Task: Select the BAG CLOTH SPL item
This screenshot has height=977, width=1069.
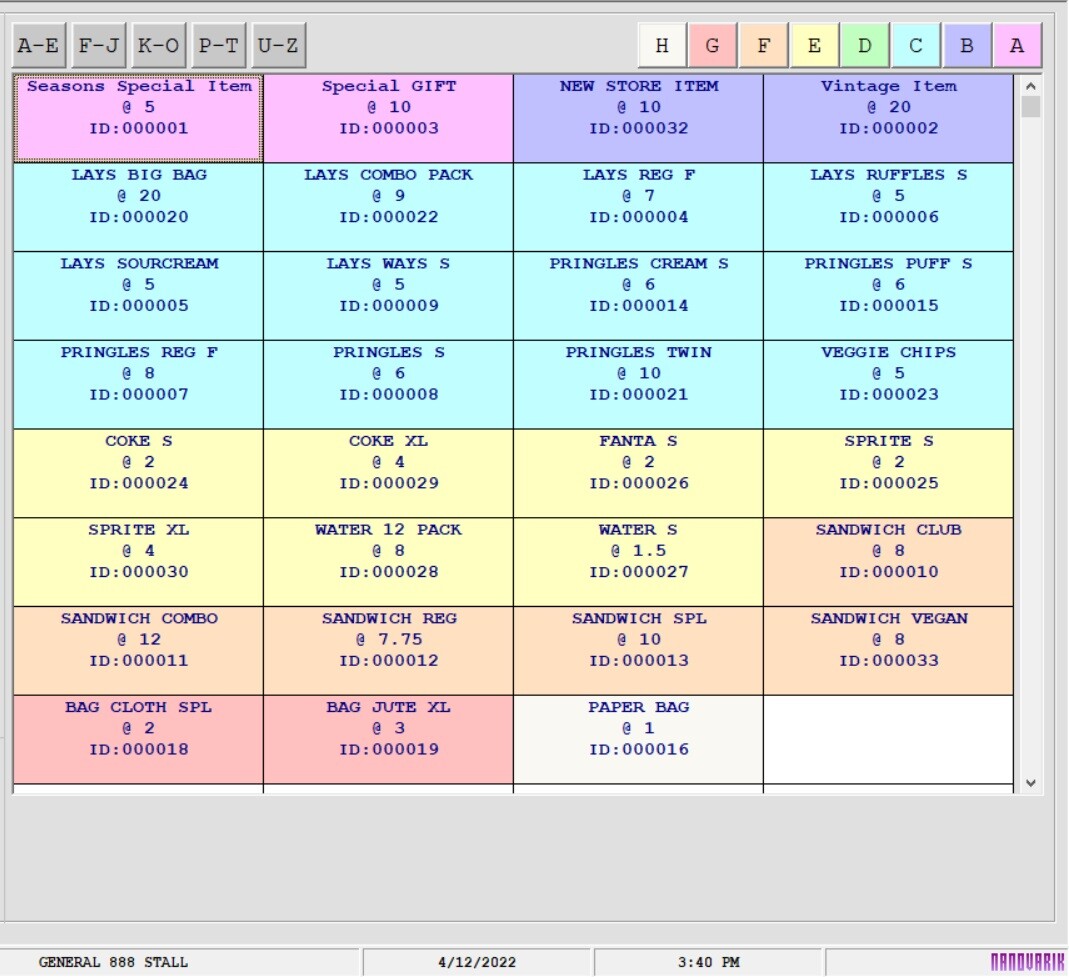Action: click(138, 739)
